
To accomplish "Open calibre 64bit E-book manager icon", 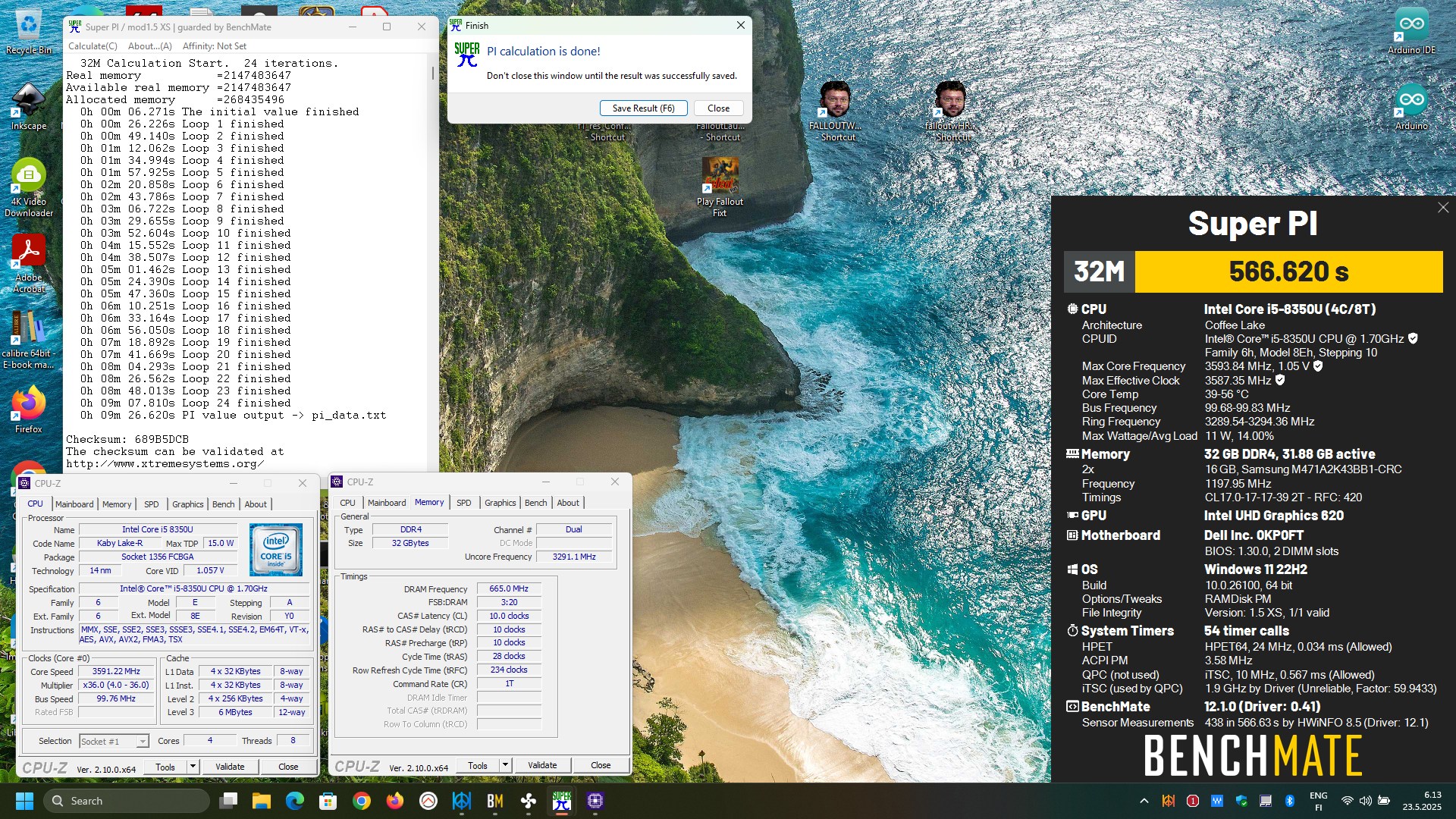I will point(28,339).
